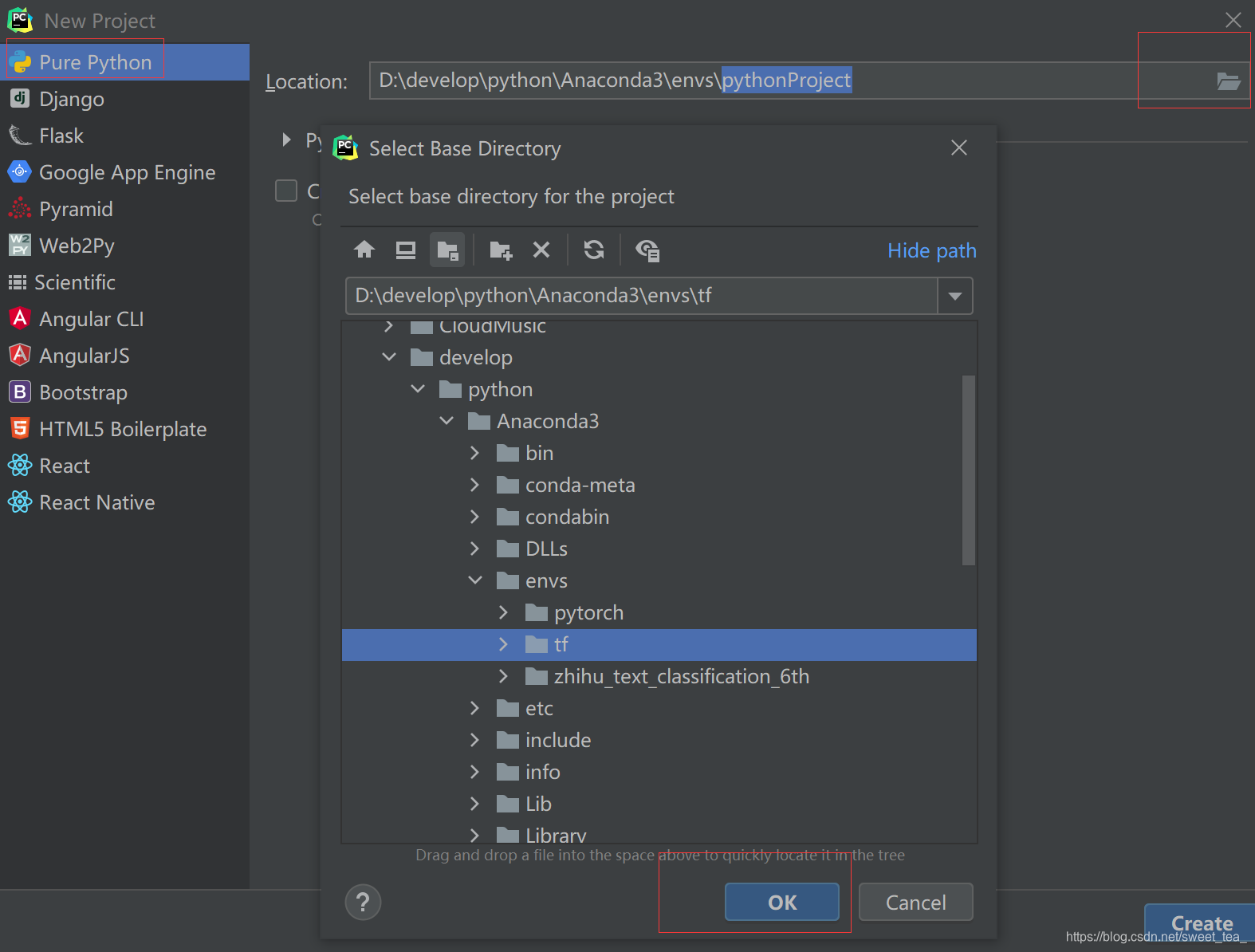Viewport: 1255px width, 952px height.
Task: Select Bootstrap project type
Action: (124, 392)
